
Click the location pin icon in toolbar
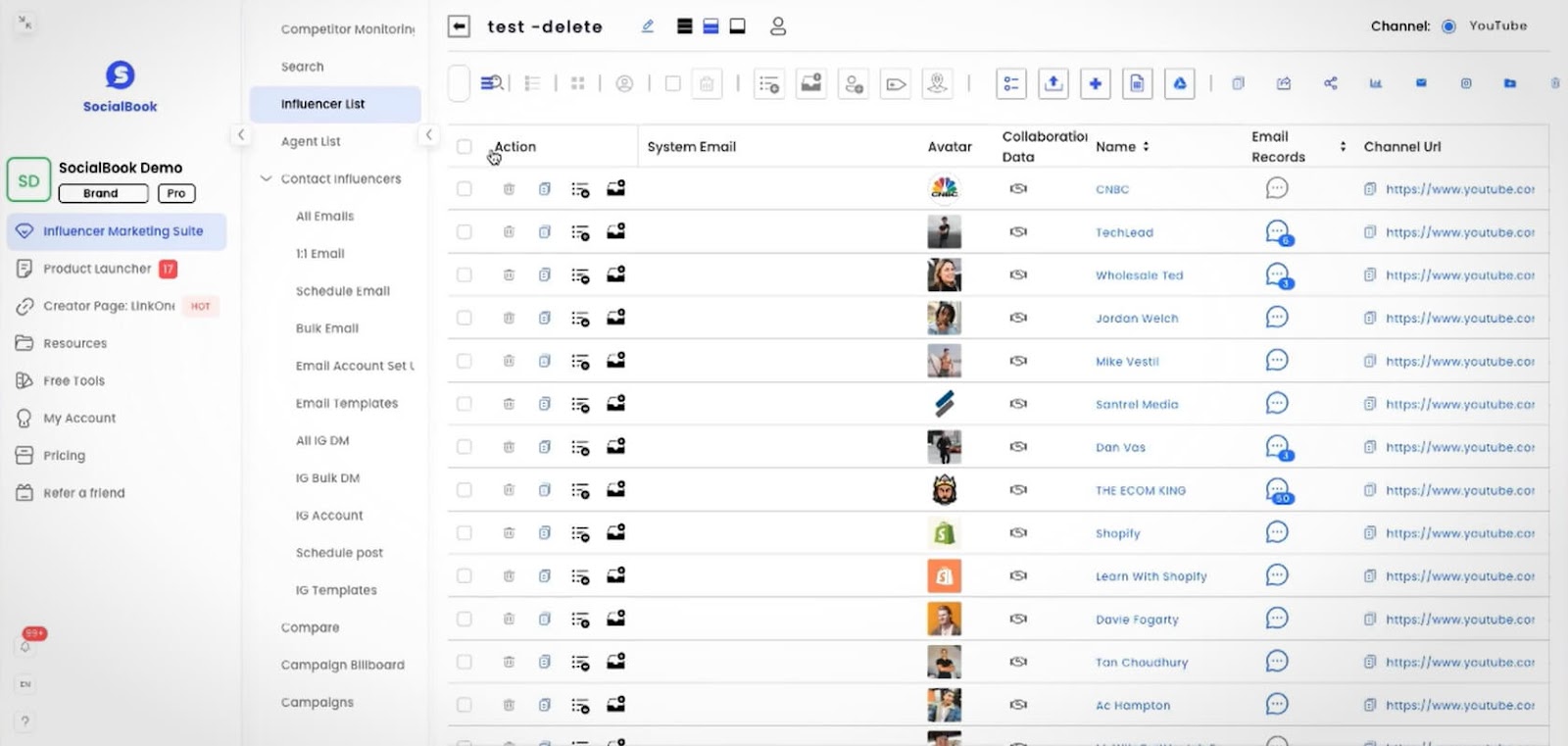[938, 84]
